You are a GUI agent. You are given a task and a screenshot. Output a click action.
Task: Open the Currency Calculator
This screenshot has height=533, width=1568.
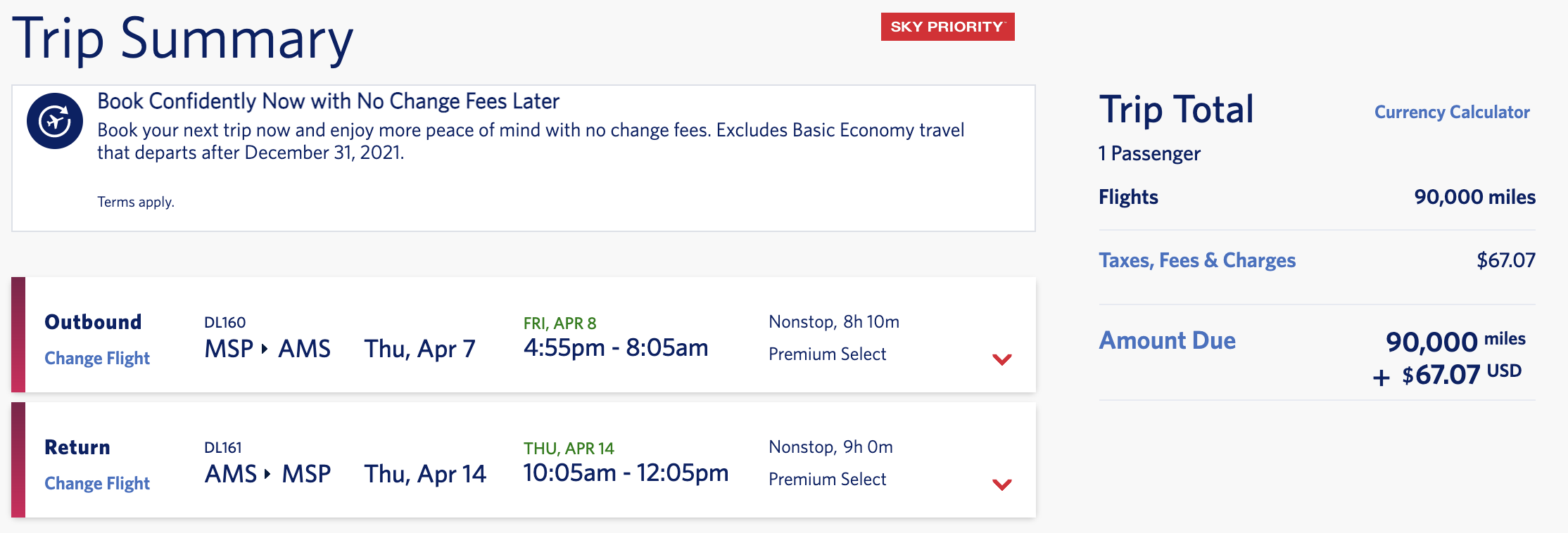(x=1451, y=111)
